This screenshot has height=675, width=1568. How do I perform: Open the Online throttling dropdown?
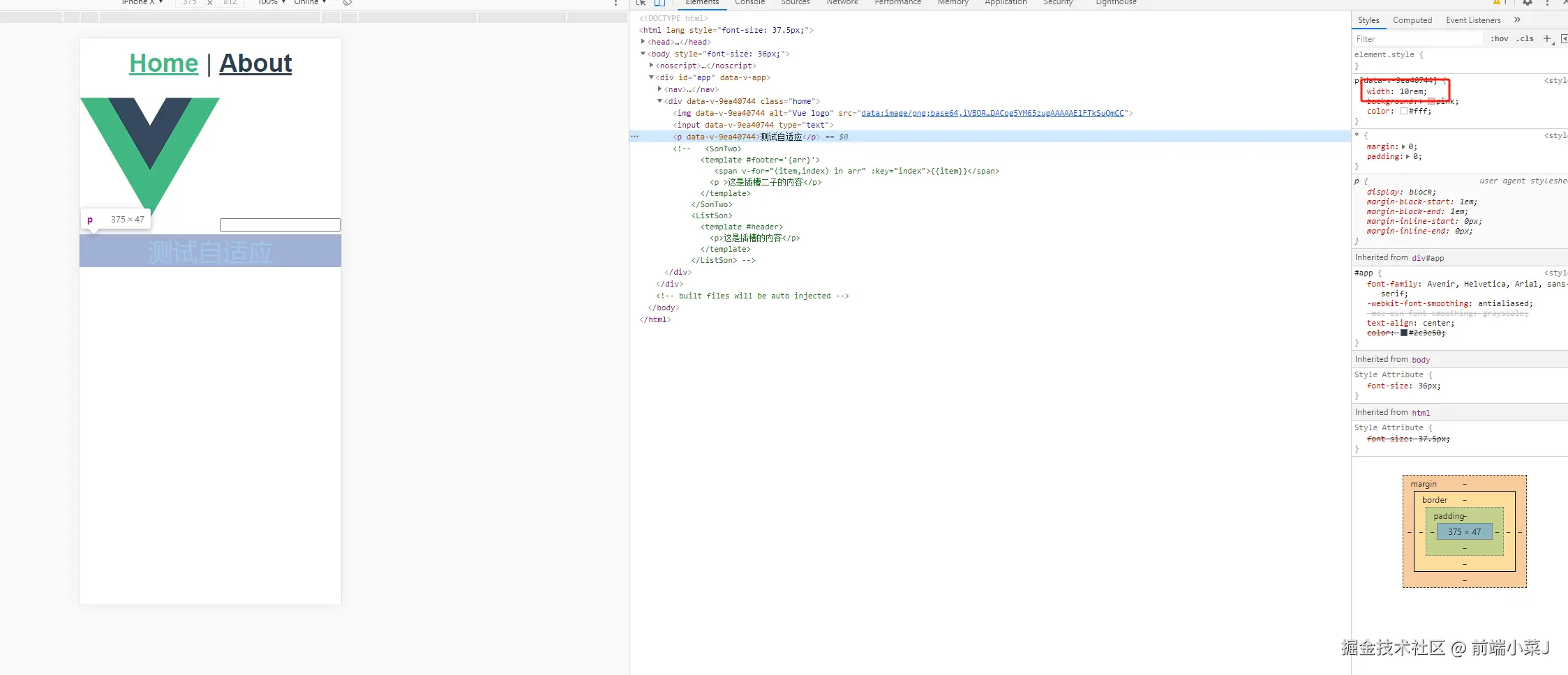coord(311,2)
